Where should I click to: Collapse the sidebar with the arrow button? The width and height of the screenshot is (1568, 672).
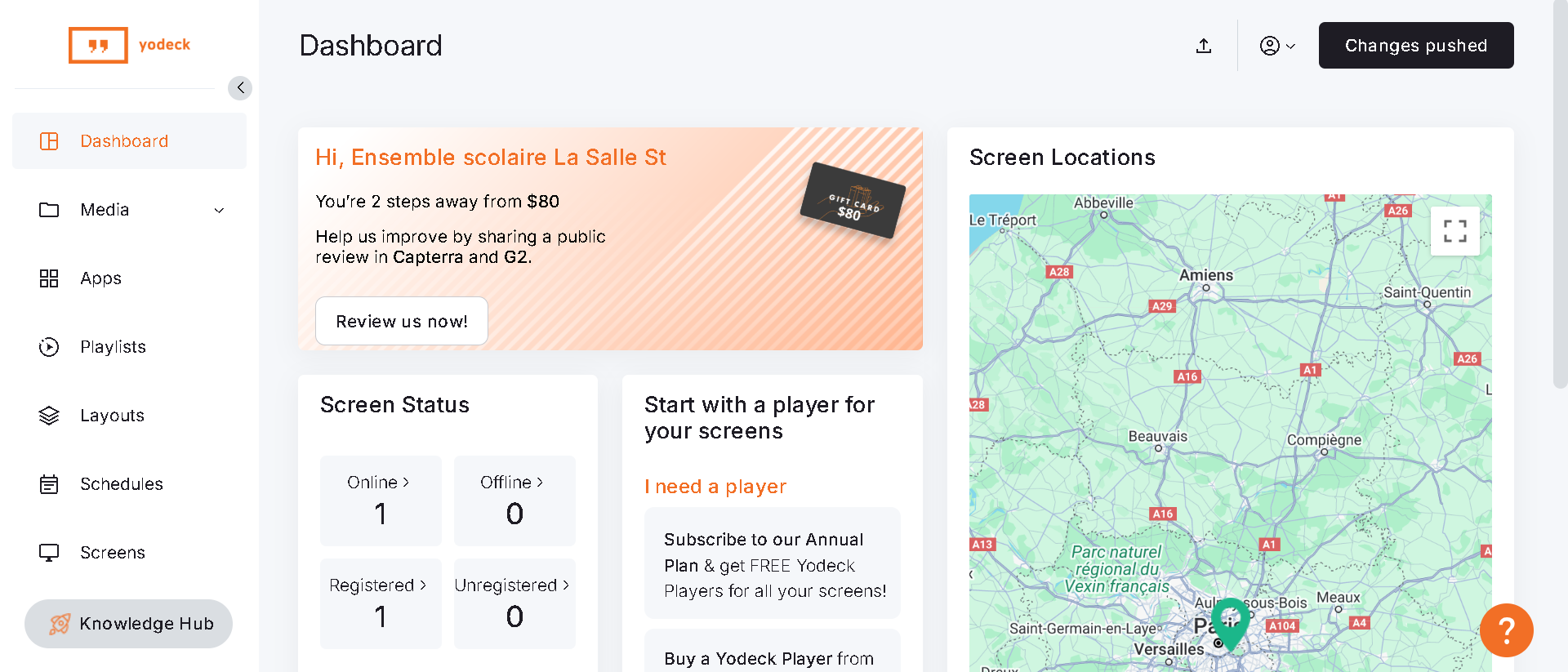pyautogui.click(x=240, y=88)
